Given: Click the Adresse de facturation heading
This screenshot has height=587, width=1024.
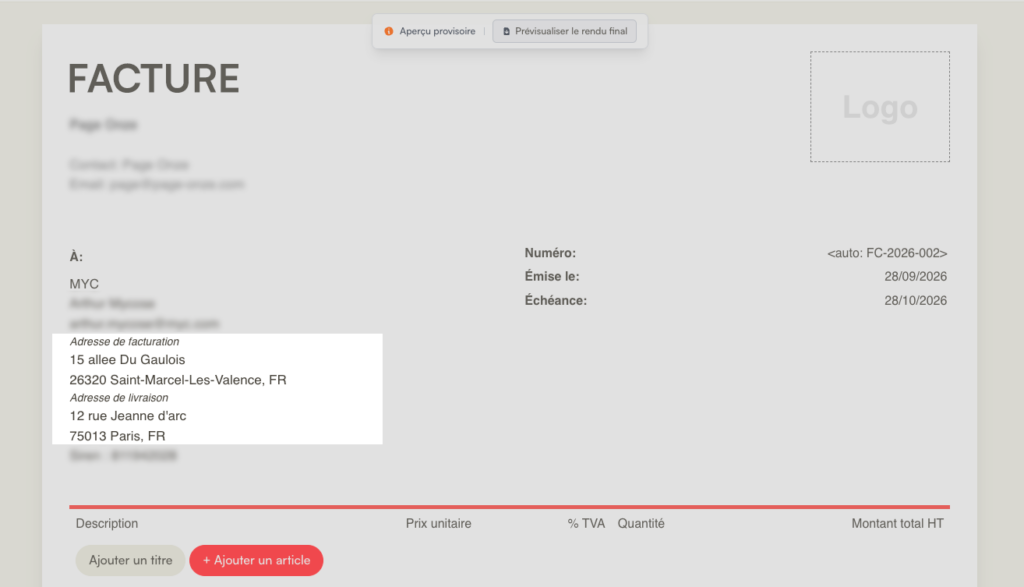Looking at the screenshot, I should click(124, 341).
